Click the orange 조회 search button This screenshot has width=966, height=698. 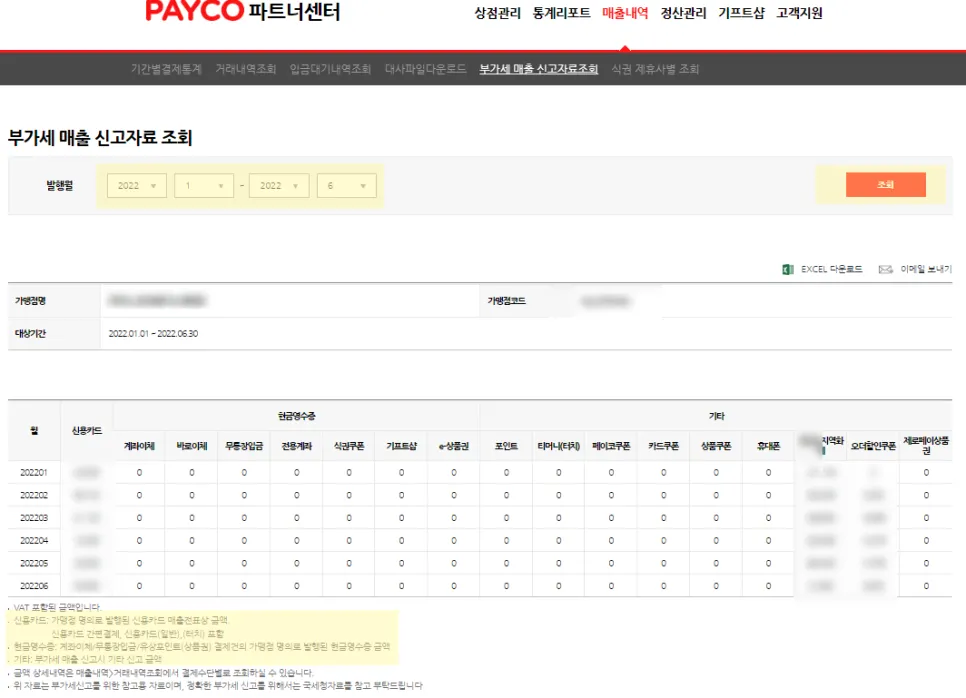(885, 184)
